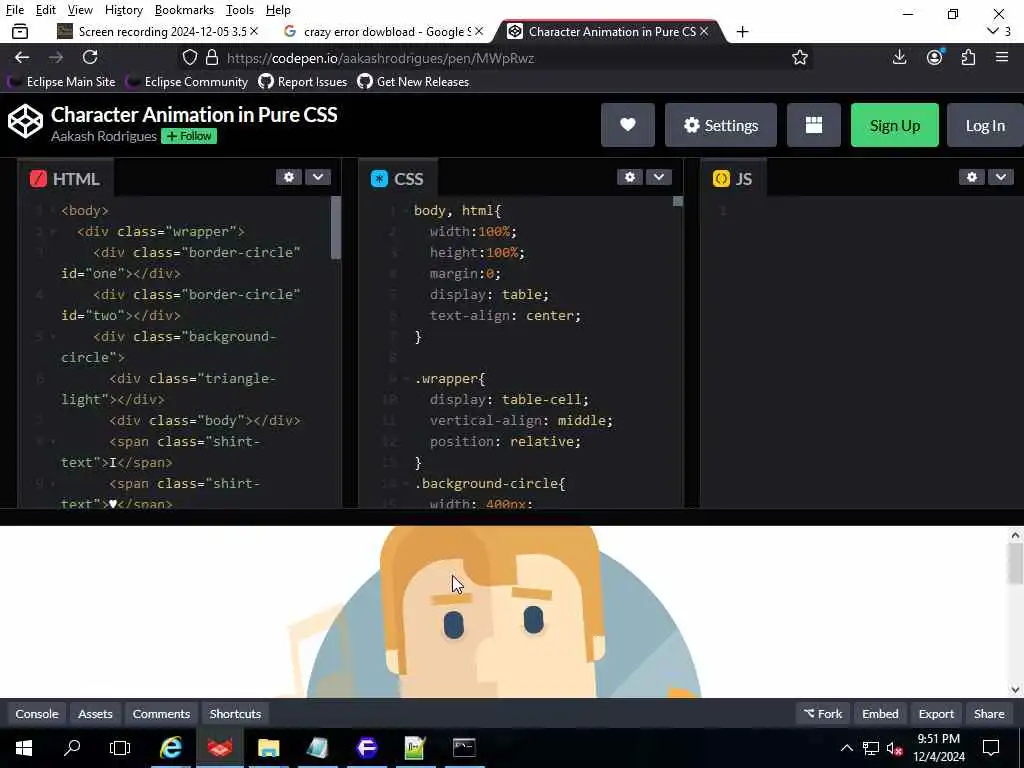Open JS editor settings gear

(x=972, y=177)
